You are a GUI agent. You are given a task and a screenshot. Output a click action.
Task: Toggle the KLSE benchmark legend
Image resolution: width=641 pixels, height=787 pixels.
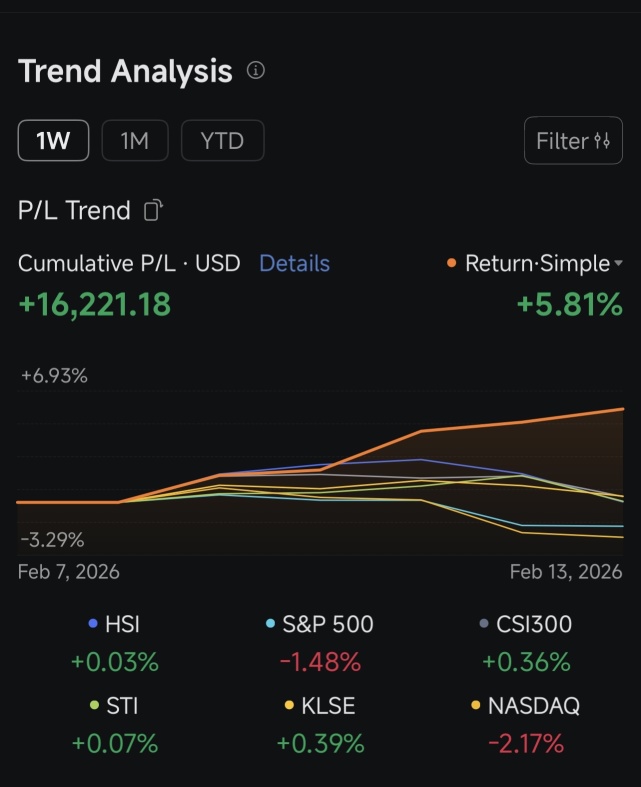(x=320, y=706)
